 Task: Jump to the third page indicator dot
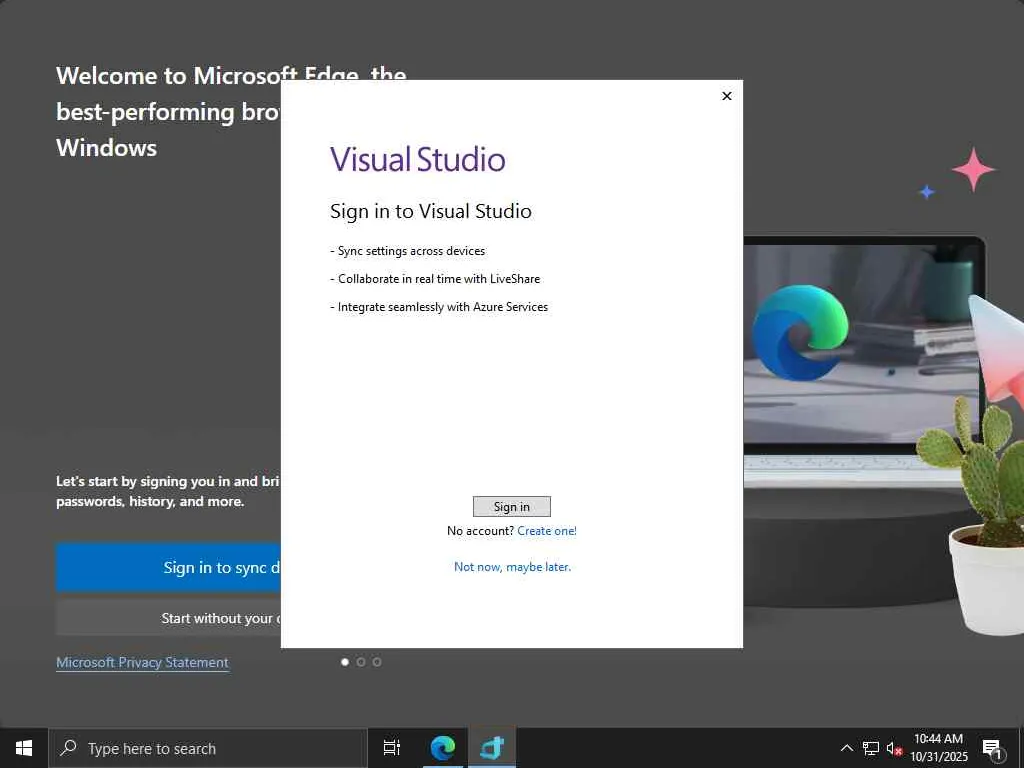pos(377,662)
